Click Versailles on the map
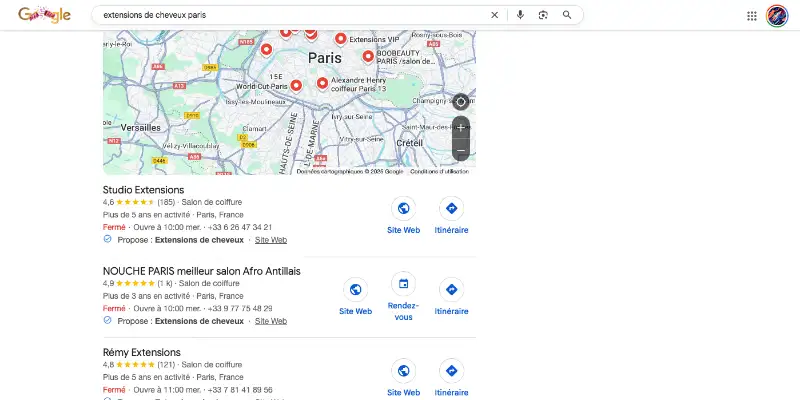800x400 pixels. pos(140,128)
